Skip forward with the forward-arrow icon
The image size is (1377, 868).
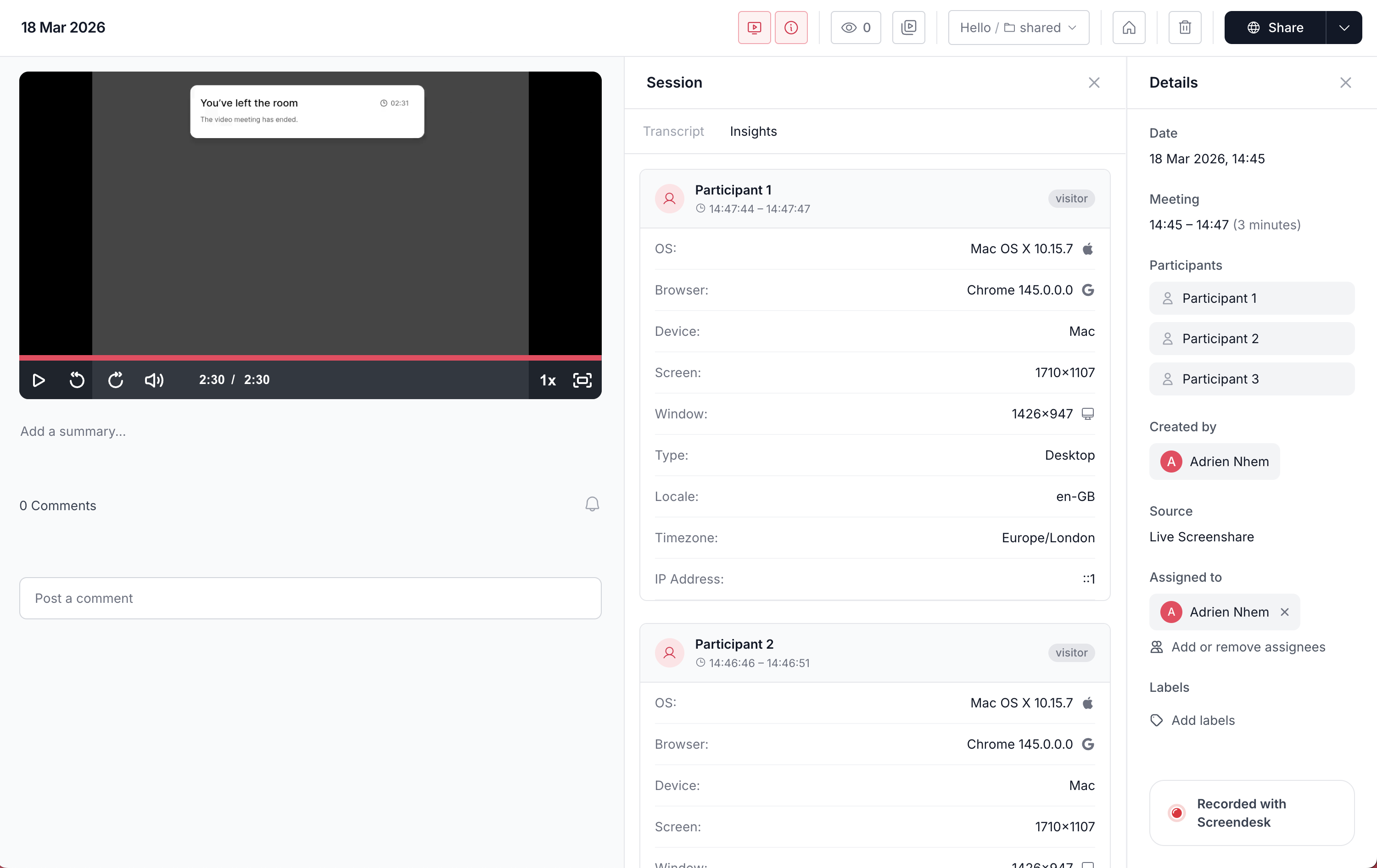point(116,380)
